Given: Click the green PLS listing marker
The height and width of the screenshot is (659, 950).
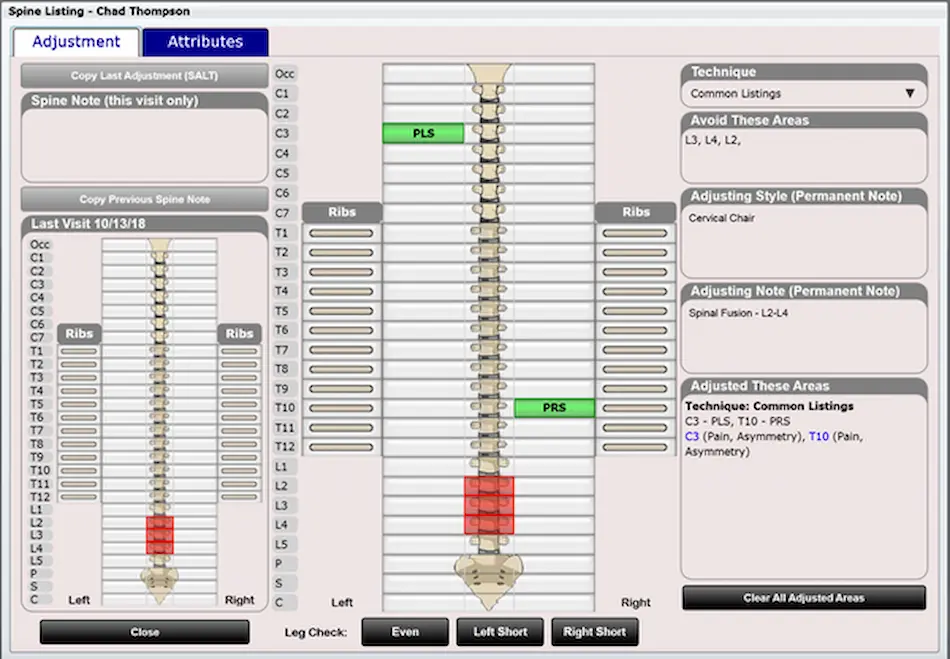Looking at the screenshot, I should (423, 131).
